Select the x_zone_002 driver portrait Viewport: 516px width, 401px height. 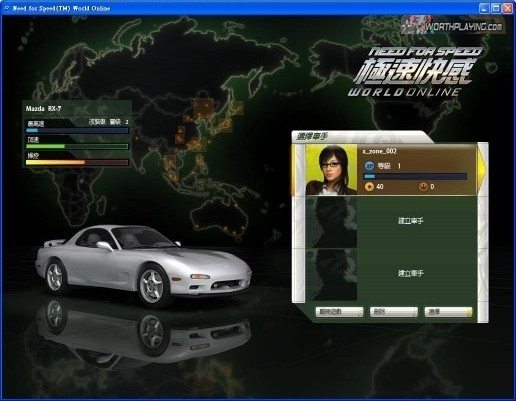(x=331, y=170)
